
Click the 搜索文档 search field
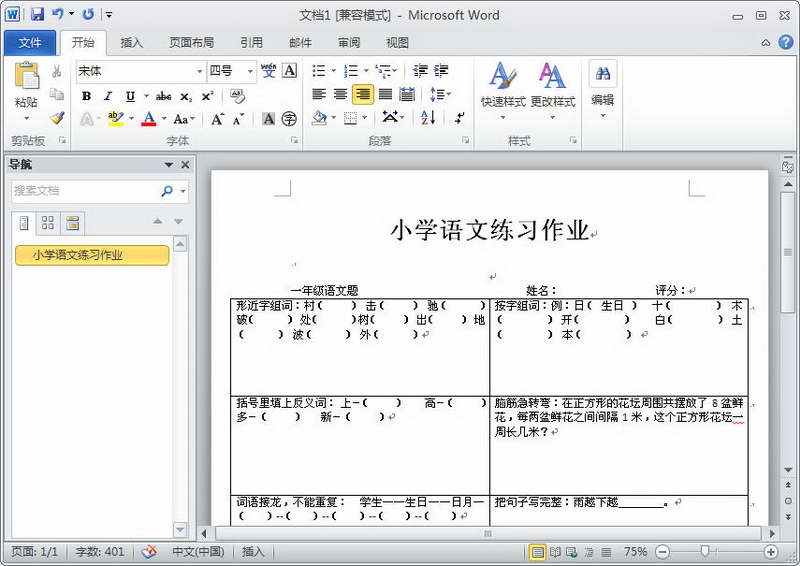tap(85, 190)
